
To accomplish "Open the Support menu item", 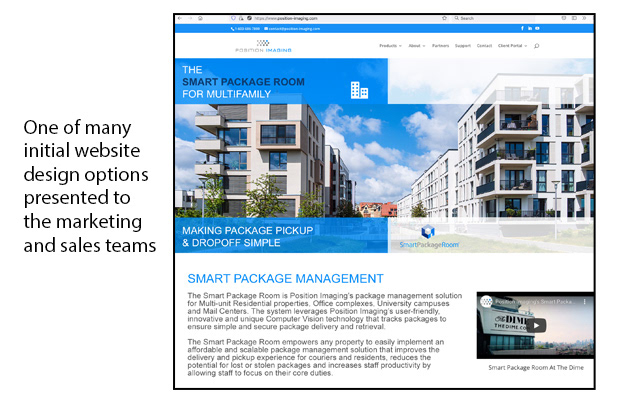I will coord(463,46).
